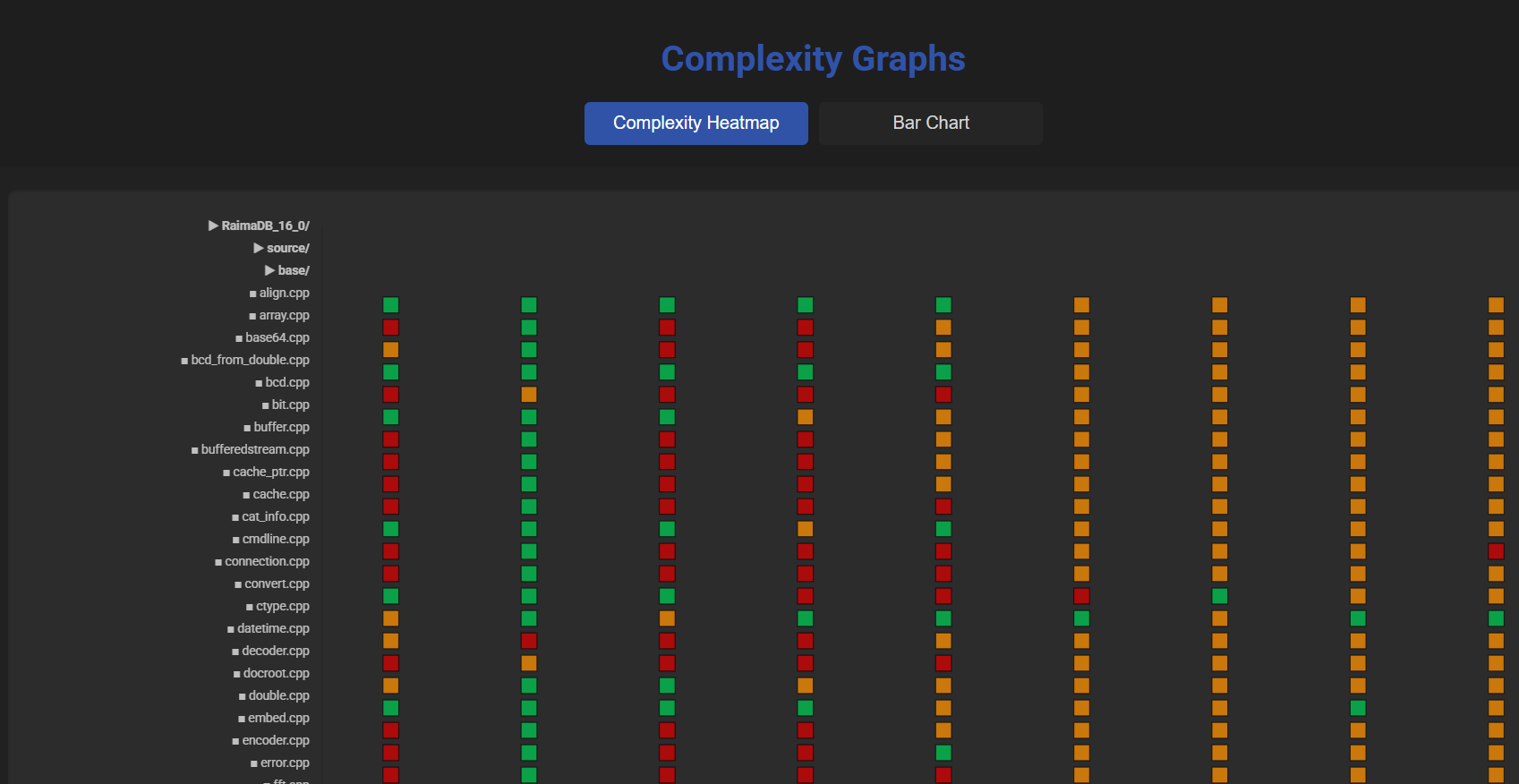The width and height of the screenshot is (1519, 784).
Task: Select cat_info.cpp file label
Action: coord(270,516)
